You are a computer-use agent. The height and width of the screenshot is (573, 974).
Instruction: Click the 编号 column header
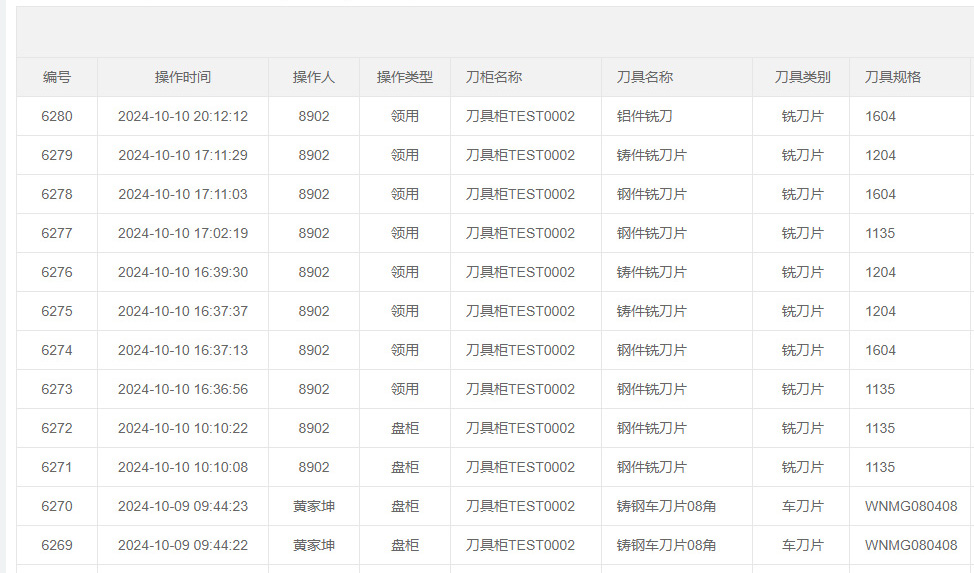click(57, 77)
